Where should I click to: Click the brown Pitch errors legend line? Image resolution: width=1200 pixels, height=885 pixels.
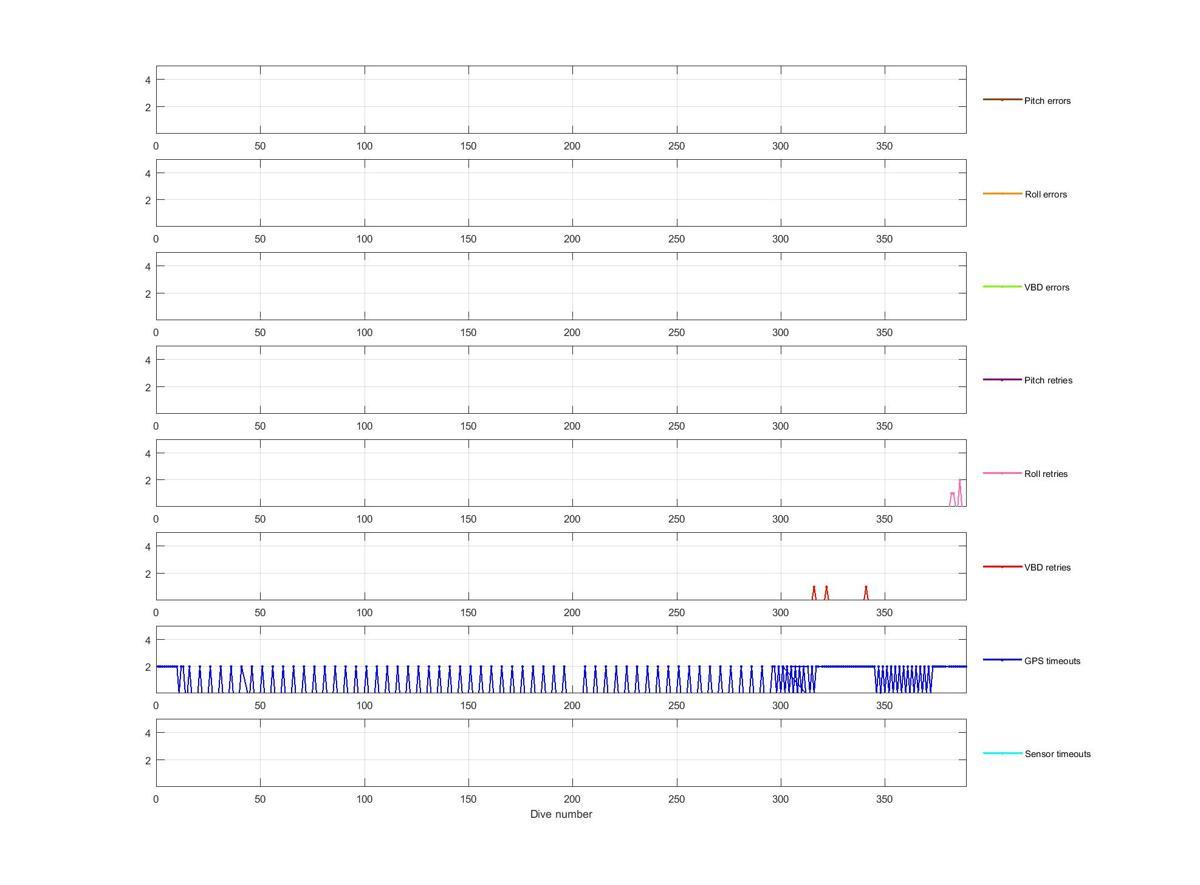pyautogui.click(x=1002, y=100)
